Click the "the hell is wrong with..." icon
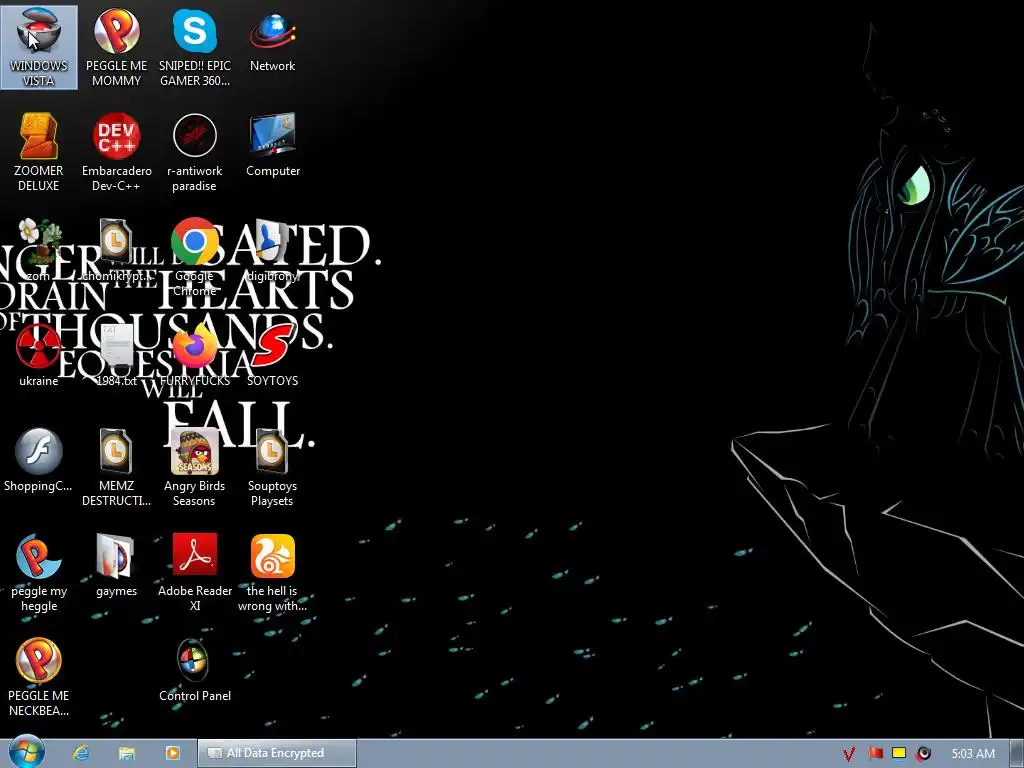Viewport: 1024px width, 768px height. click(x=272, y=573)
